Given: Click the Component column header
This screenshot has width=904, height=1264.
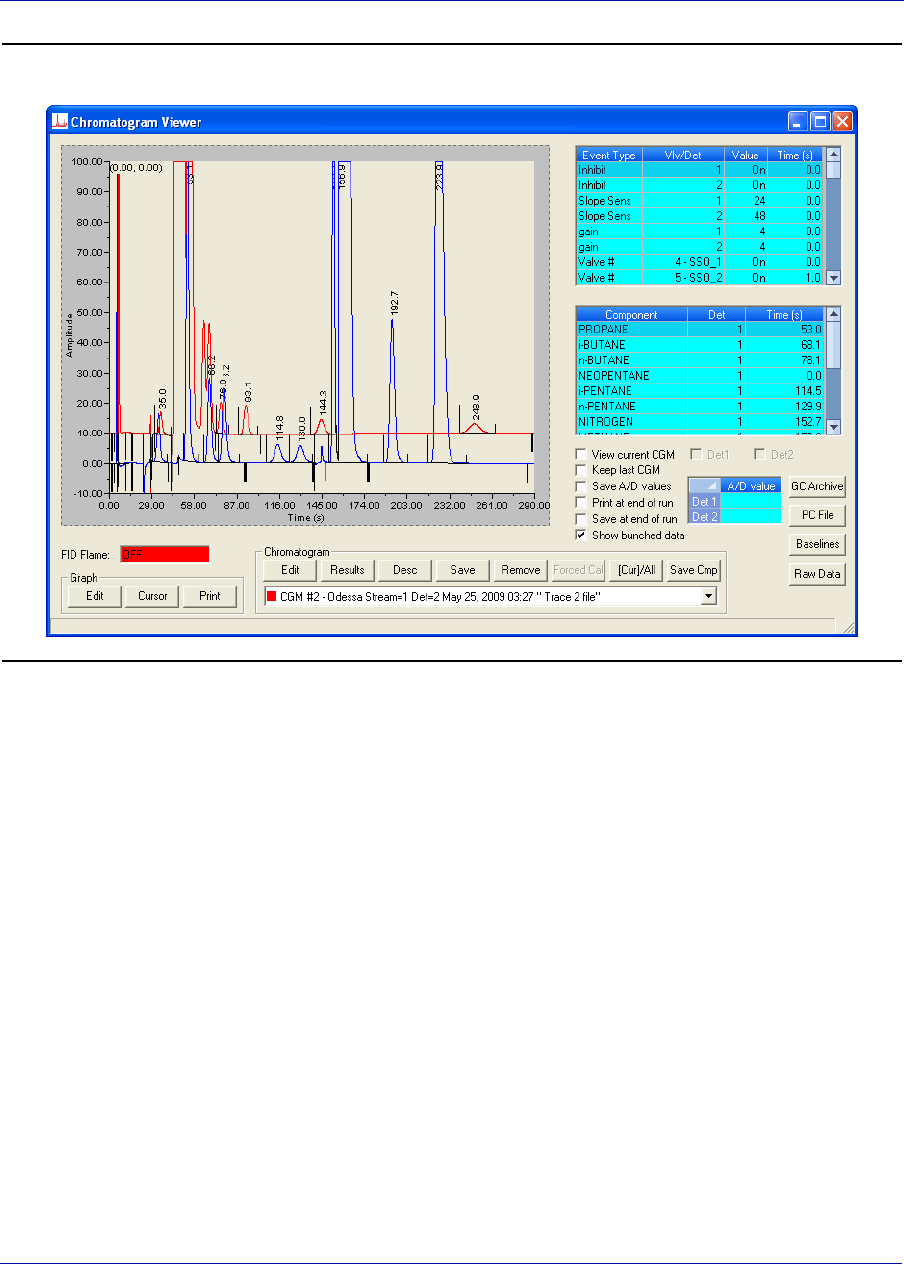Looking at the screenshot, I should click(x=632, y=314).
